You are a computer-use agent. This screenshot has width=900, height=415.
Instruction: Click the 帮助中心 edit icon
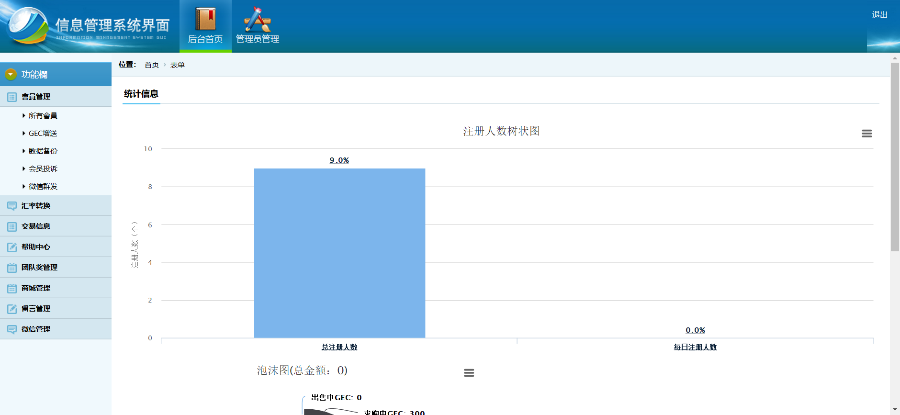pos(11,247)
